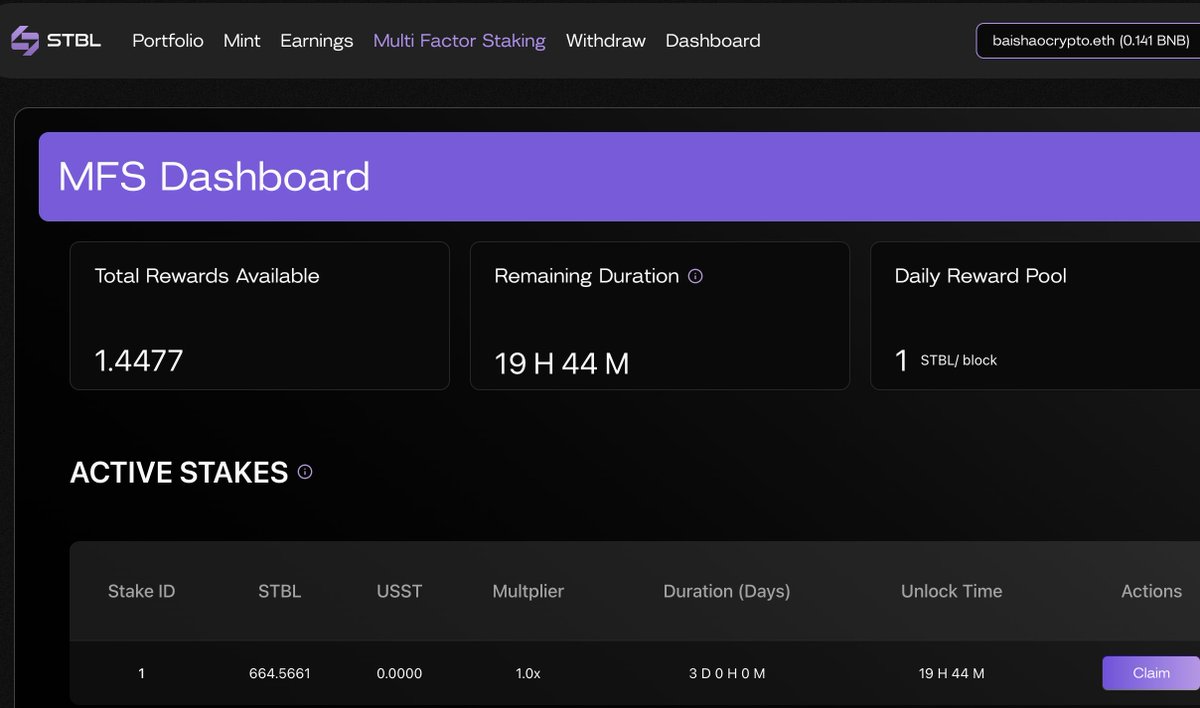Click info icon next to Active Stakes
The image size is (1200, 708).
tap(305, 472)
